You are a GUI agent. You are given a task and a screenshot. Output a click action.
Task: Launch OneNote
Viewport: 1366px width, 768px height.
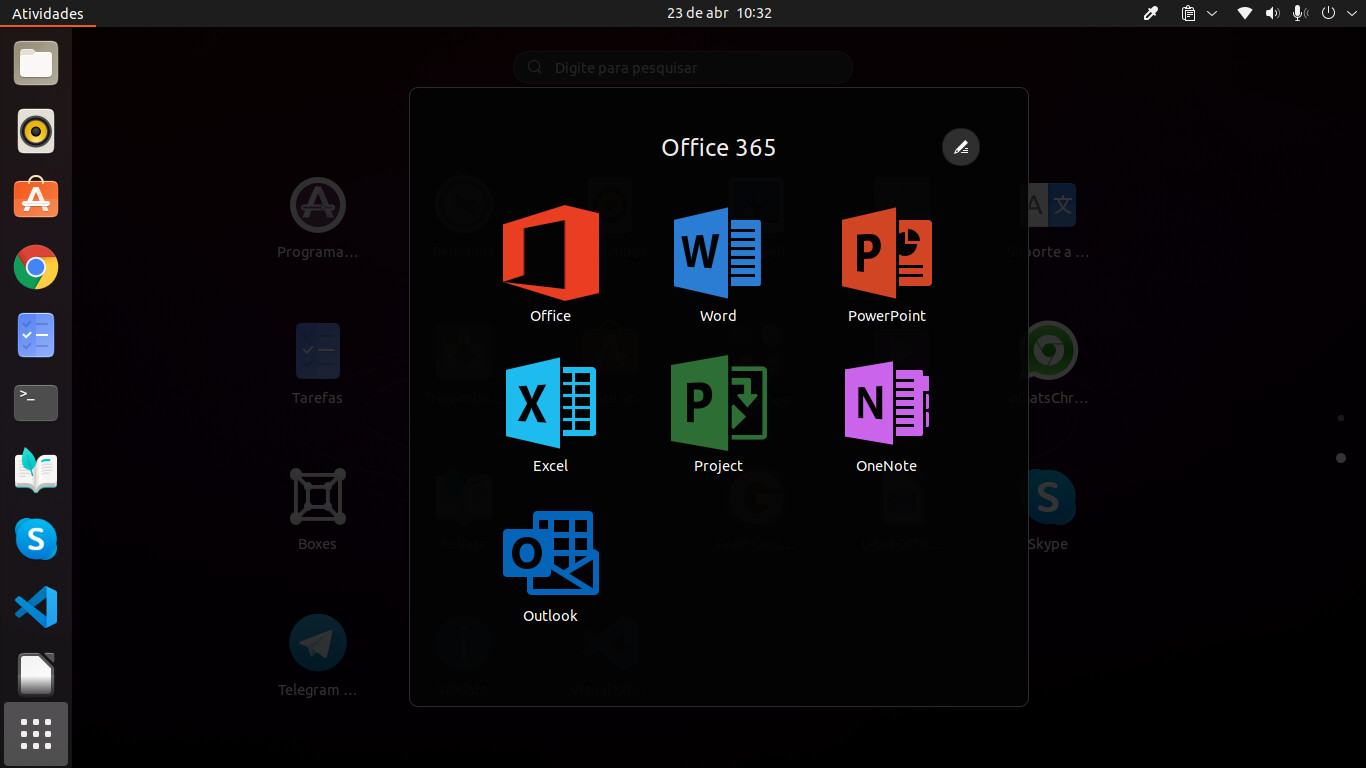point(886,404)
